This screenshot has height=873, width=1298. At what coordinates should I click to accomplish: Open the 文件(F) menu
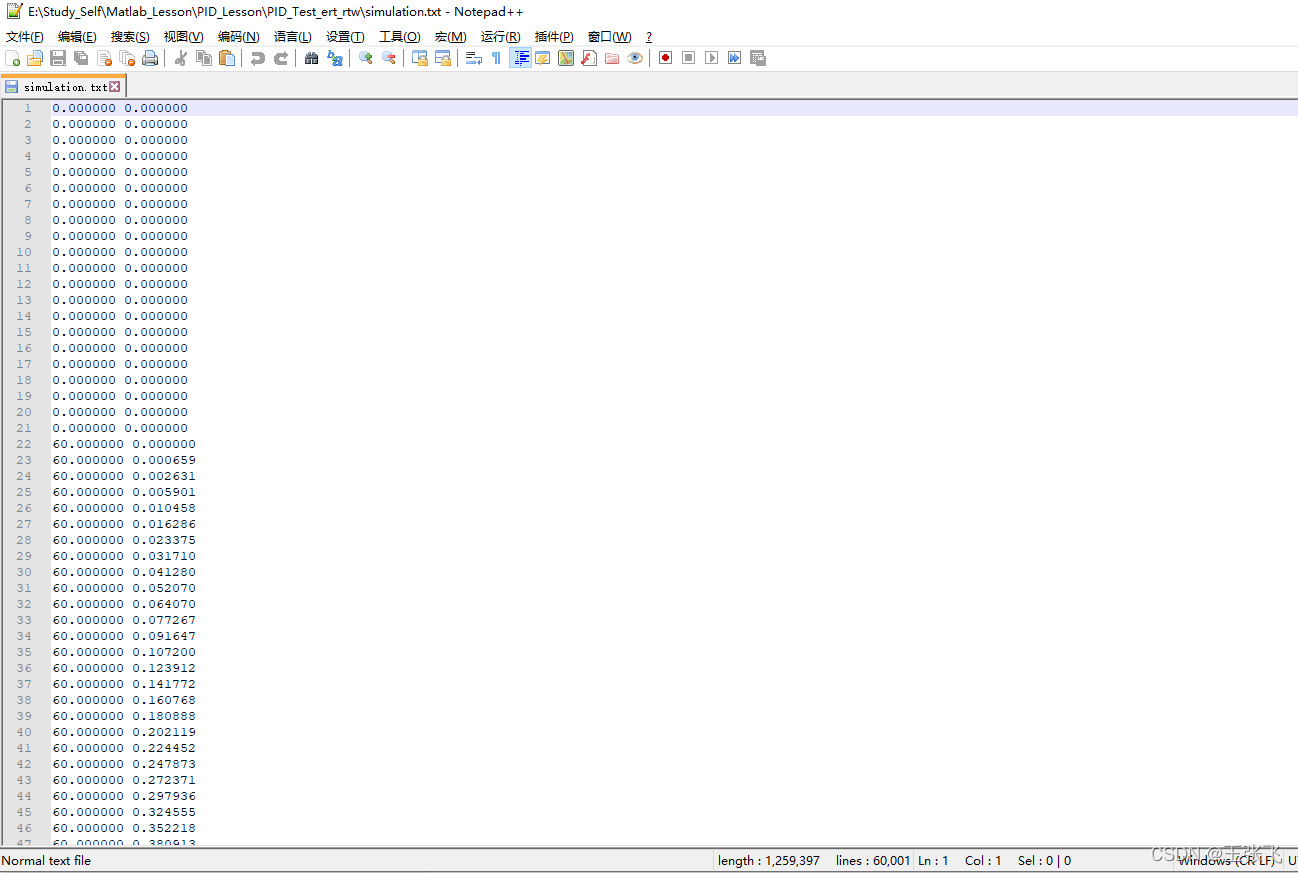(x=25, y=37)
